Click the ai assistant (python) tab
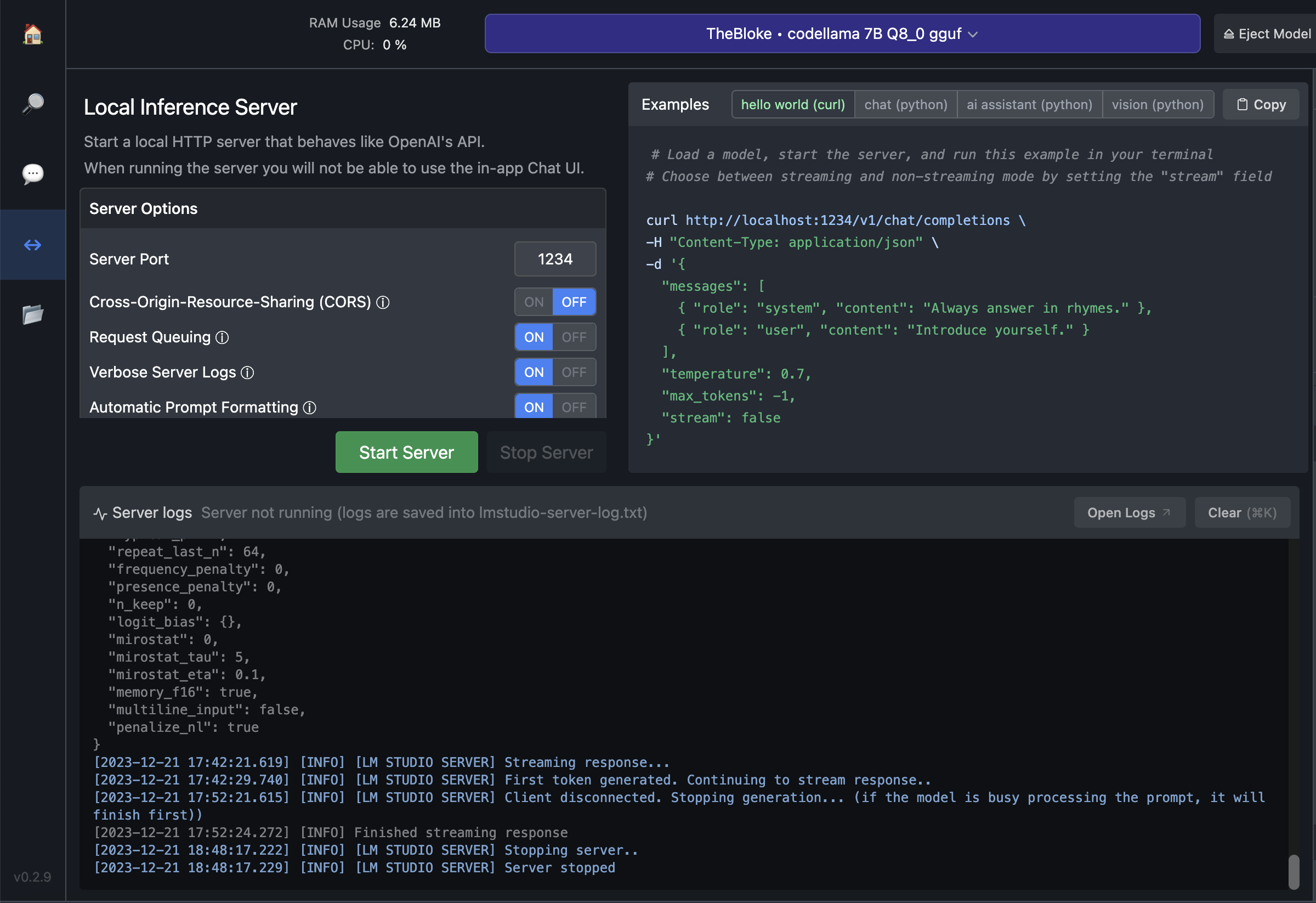This screenshot has width=1316, height=903. tap(1030, 103)
